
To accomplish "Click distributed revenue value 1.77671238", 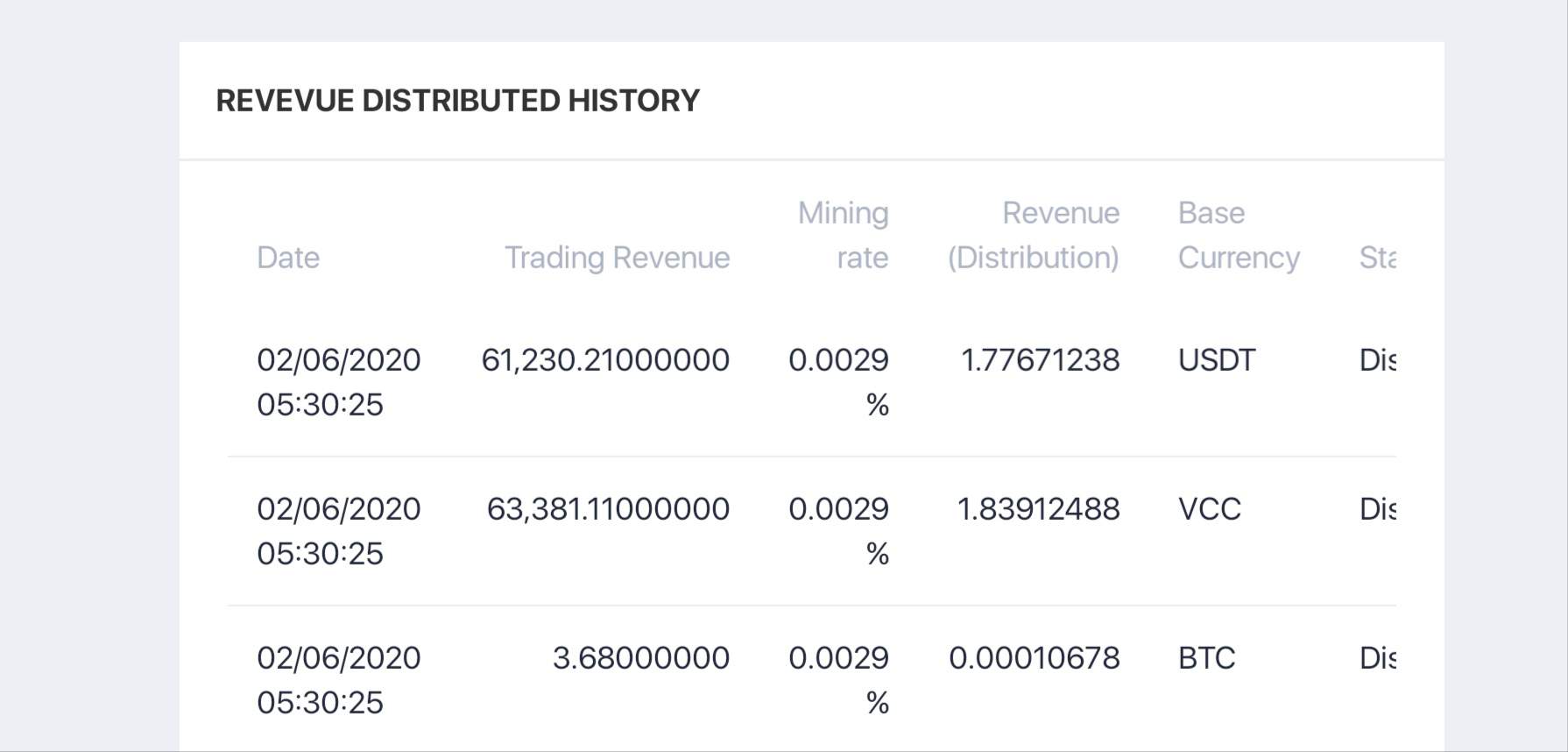I will tap(1040, 360).
